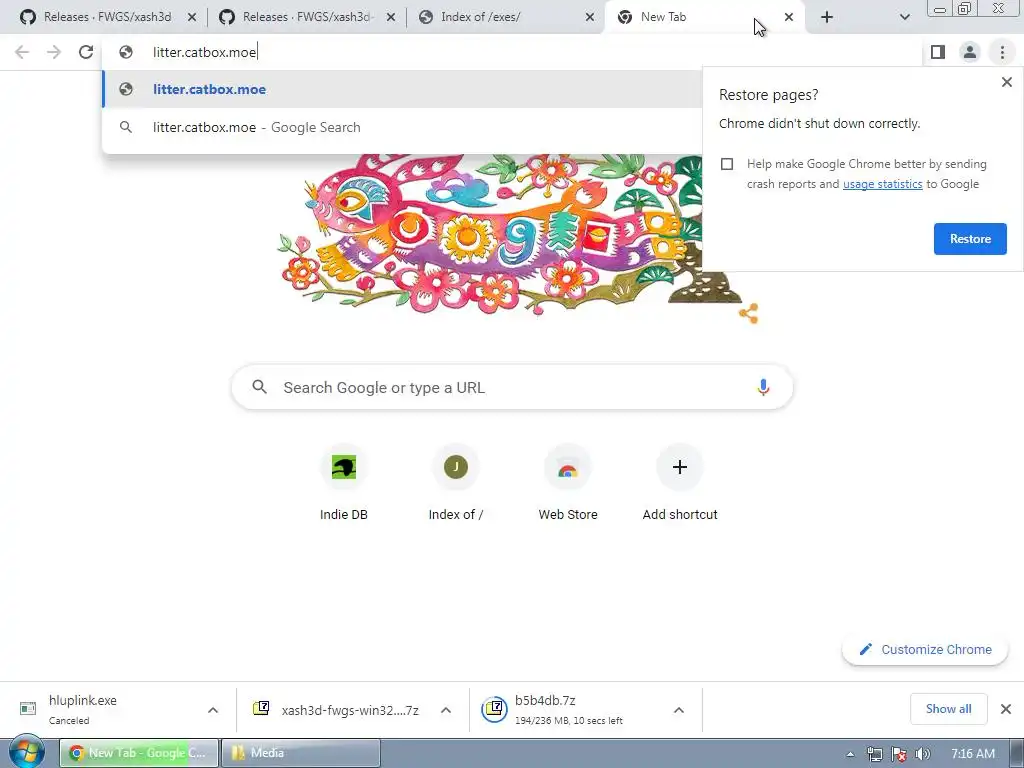The width and height of the screenshot is (1024, 768).
Task: Share the Google doodle
Action: (x=748, y=313)
